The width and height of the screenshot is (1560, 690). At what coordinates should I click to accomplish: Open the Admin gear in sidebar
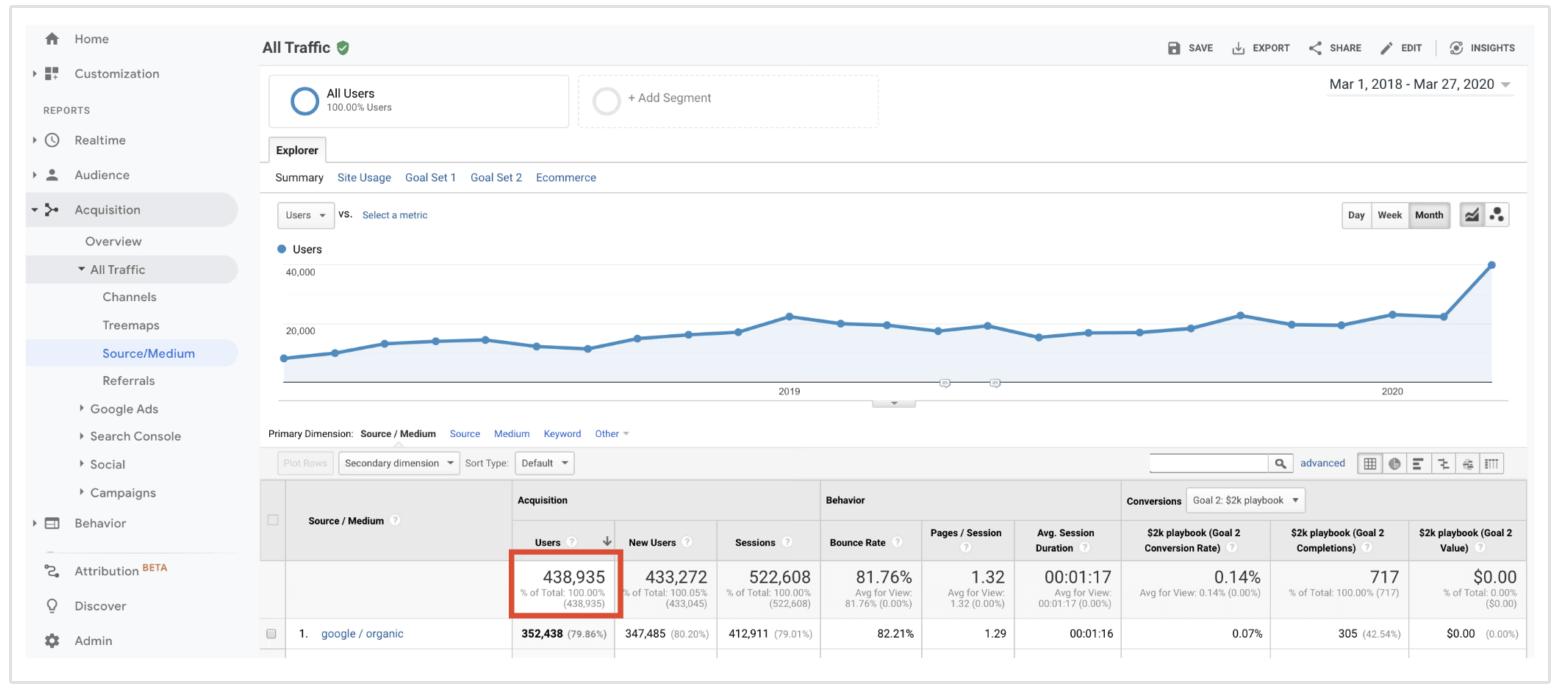coord(52,641)
